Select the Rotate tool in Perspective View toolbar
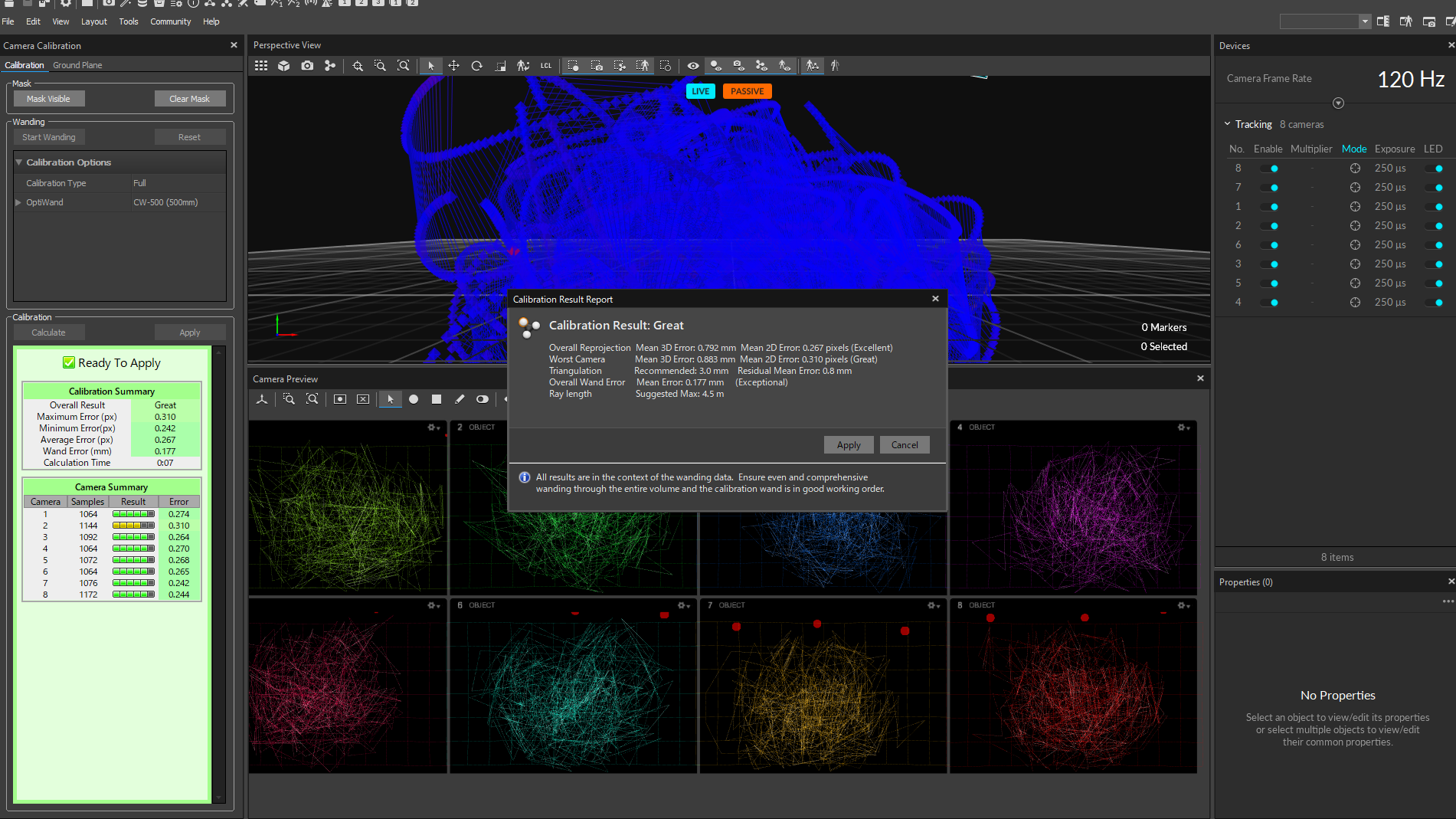1456x819 pixels. (x=476, y=66)
